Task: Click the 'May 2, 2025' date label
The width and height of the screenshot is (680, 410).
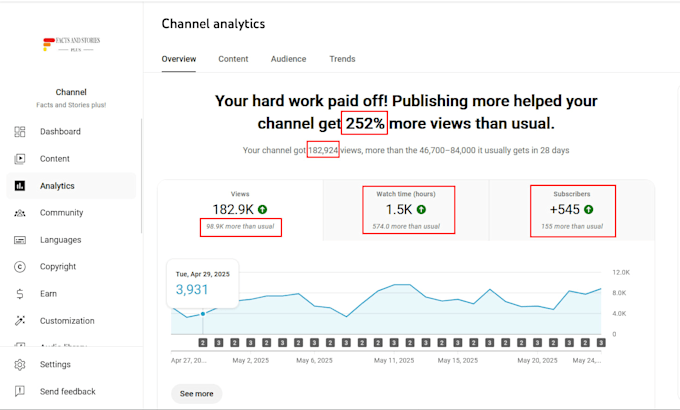Action: click(x=251, y=361)
